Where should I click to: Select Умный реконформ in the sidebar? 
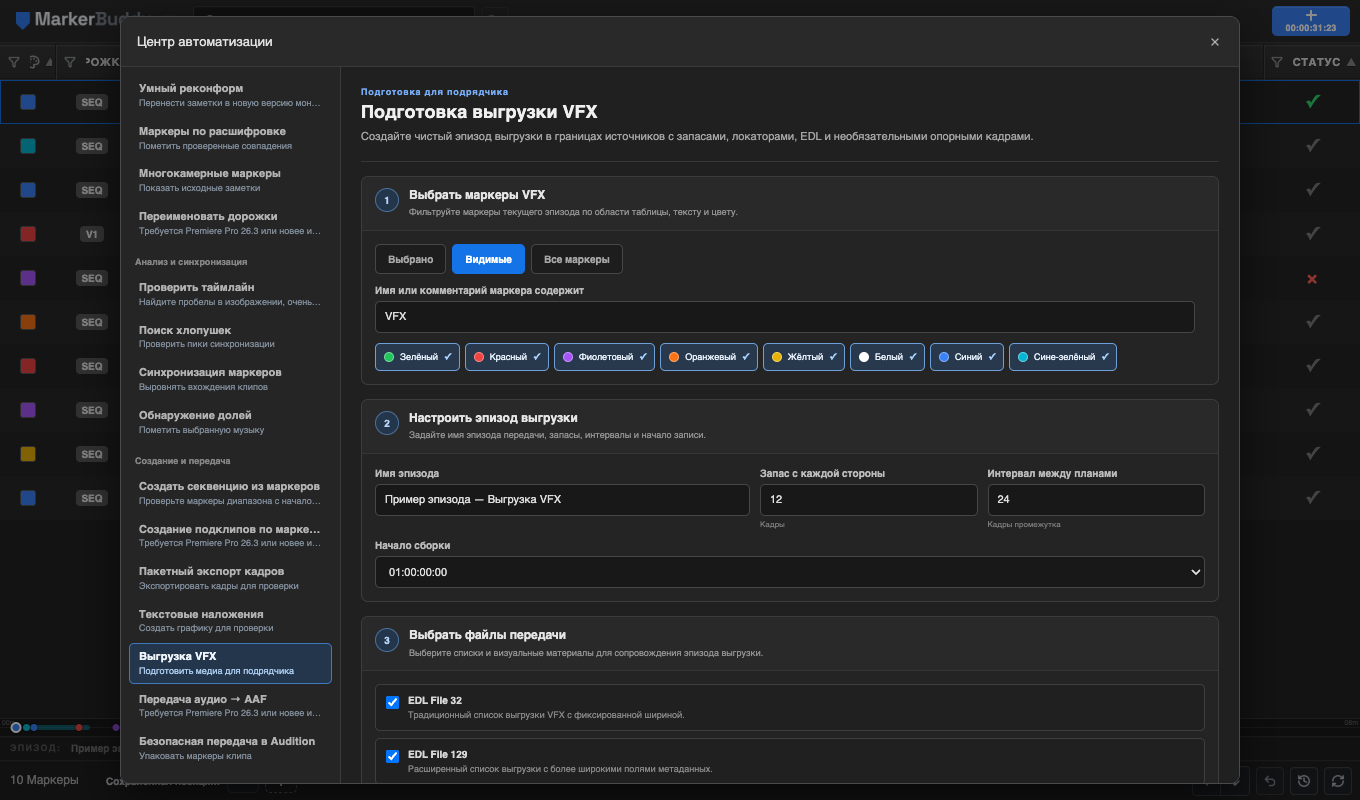pos(230,95)
